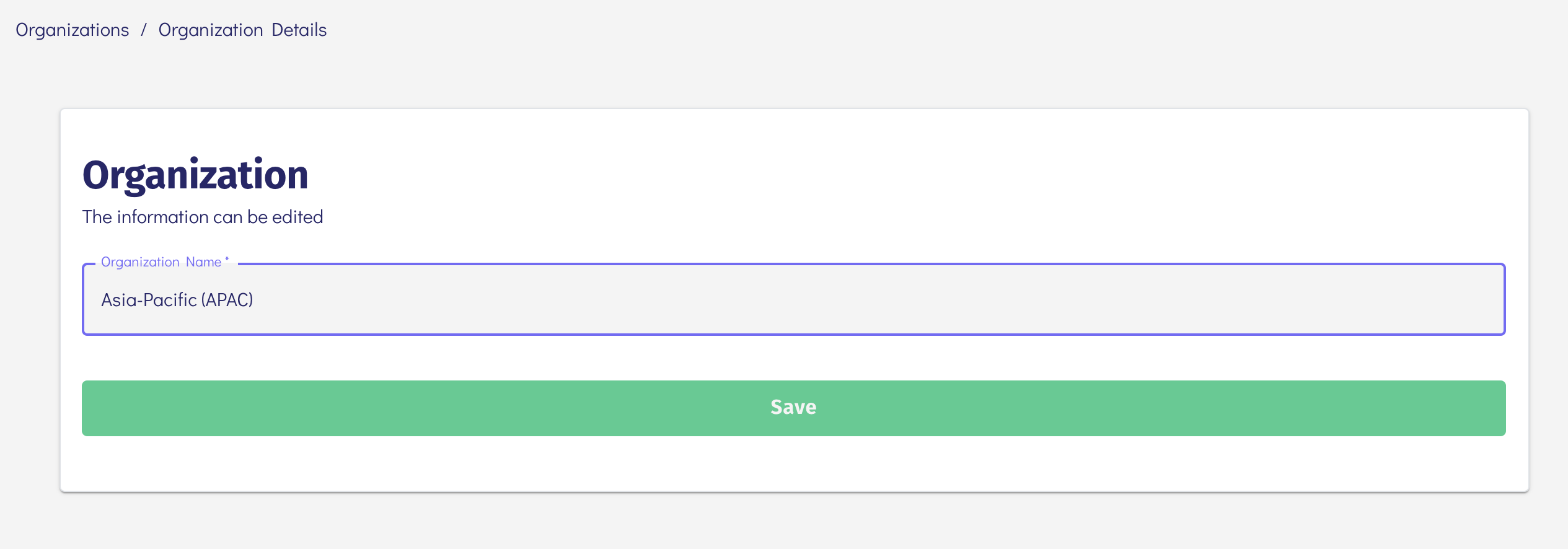
Task: Click the required asterisk beside Organization Name
Action: coord(227,260)
